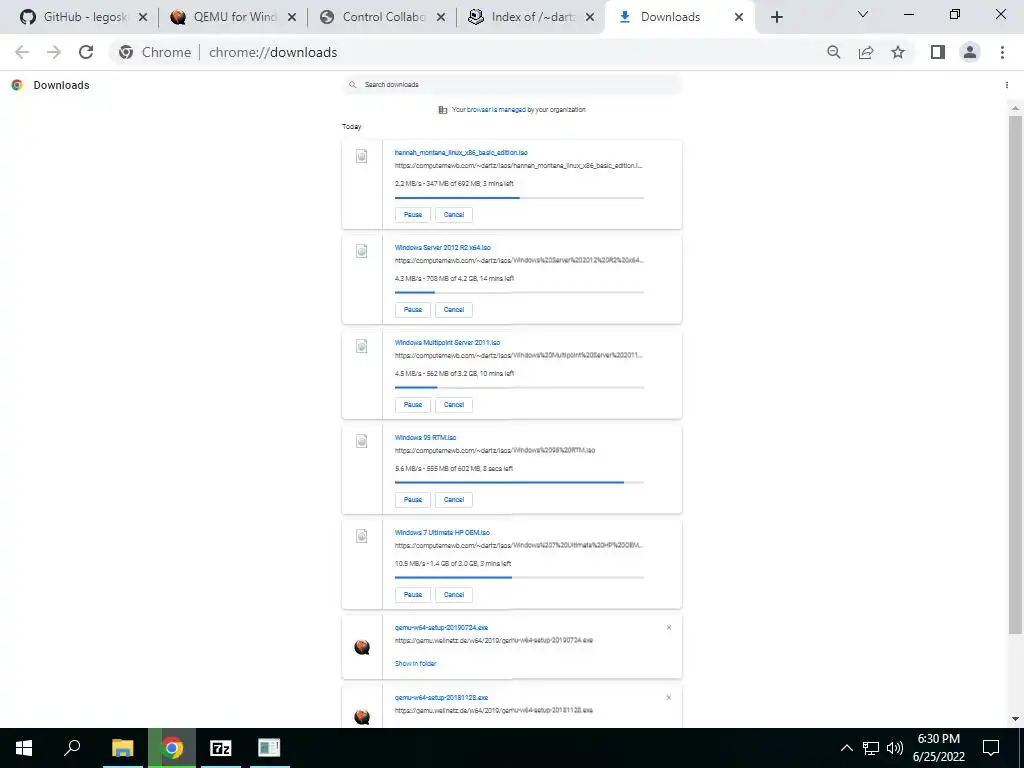Click the page vertical scrollbar thumb

[x=1015, y=375]
